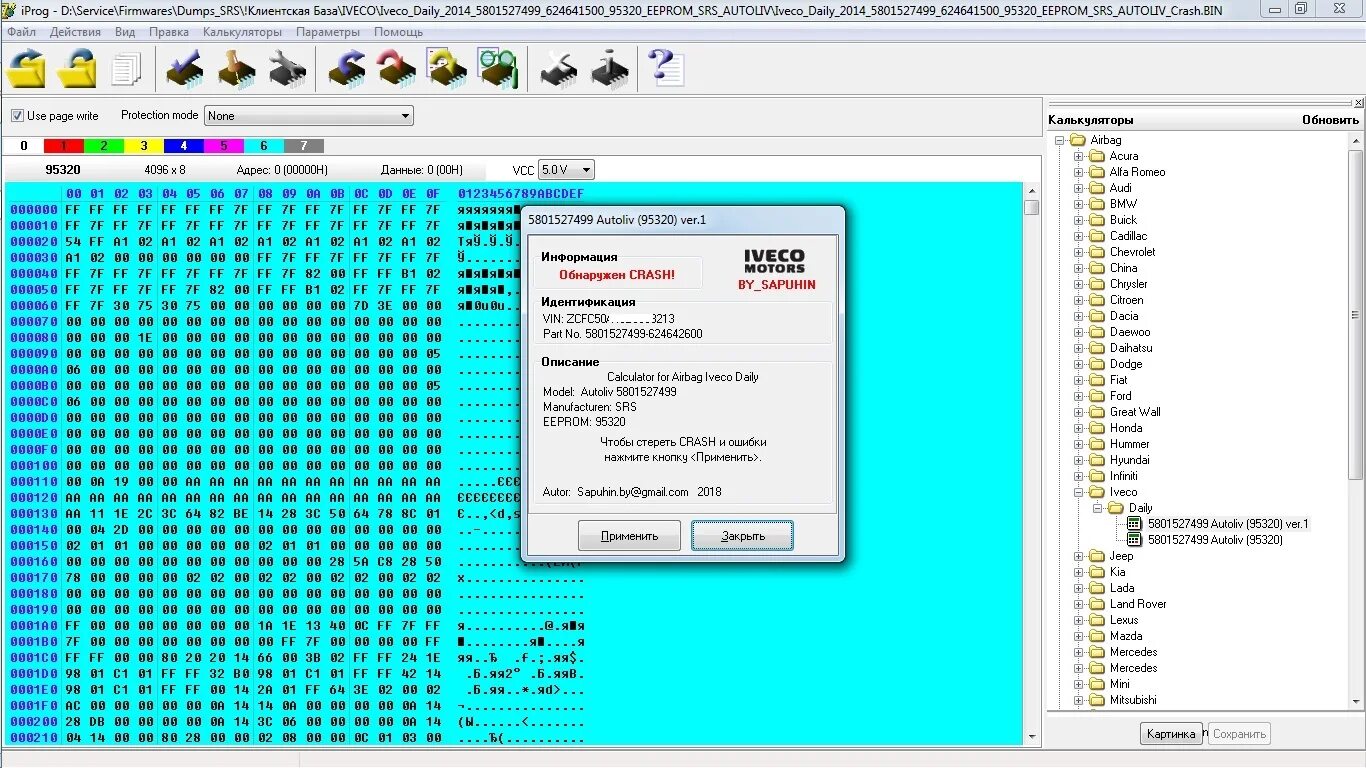Click folder icon next to Hyundai
The width and height of the screenshot is (1366, 768).
pos(1097,460)
